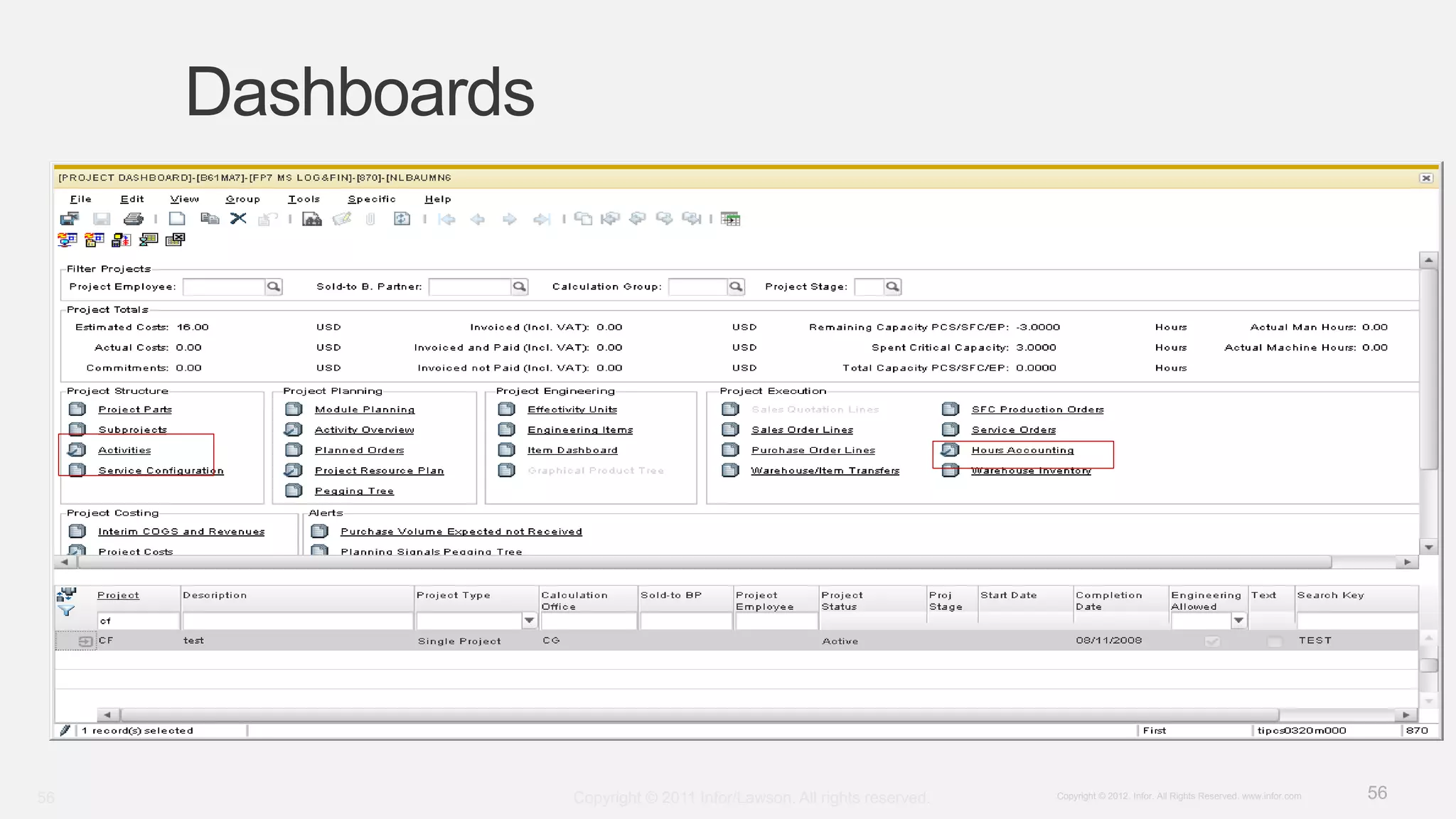Open the Specific menu
Screen dimensions: 1456x819
371,199
